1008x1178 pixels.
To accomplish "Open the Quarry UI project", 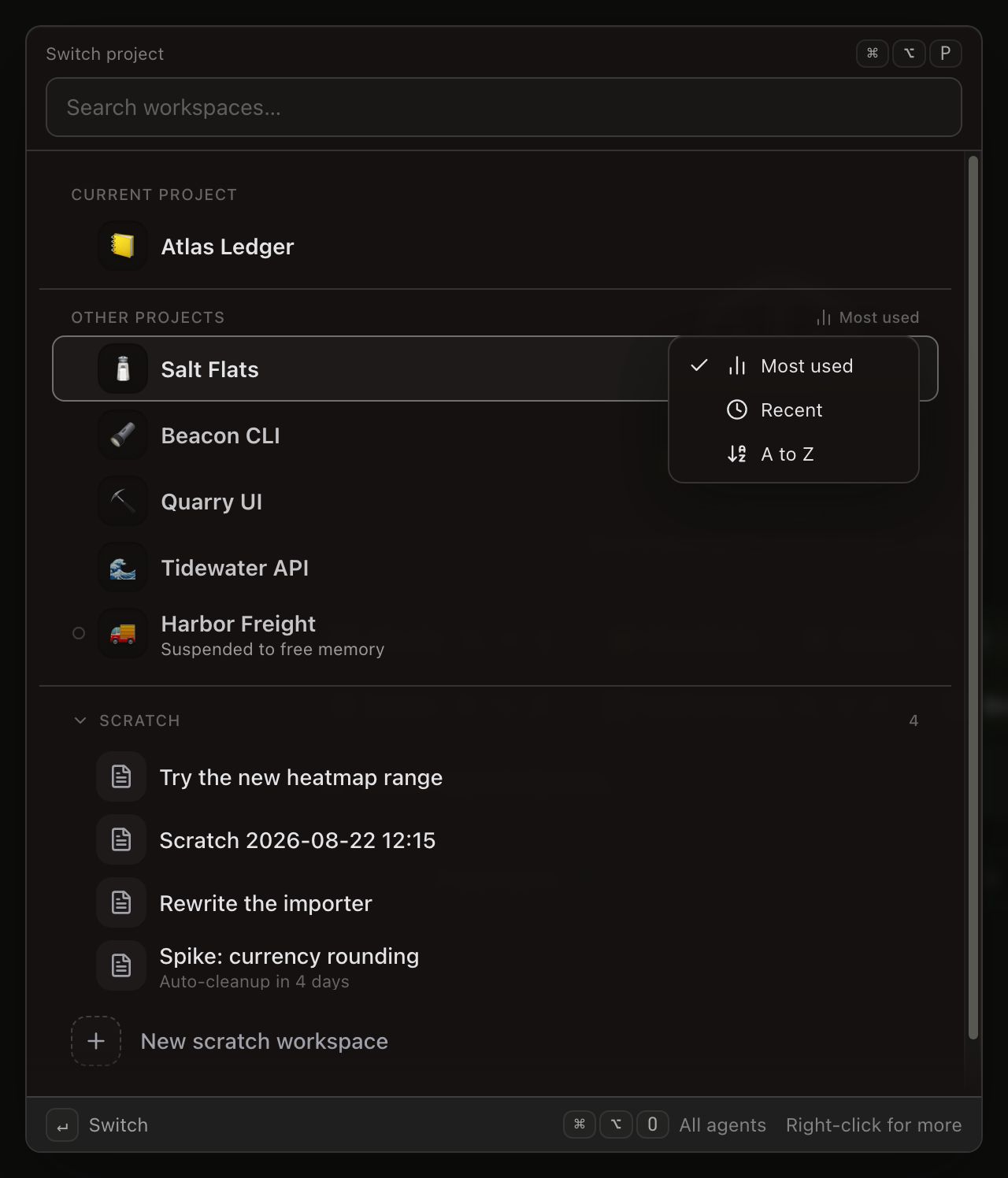I will 495,501.
